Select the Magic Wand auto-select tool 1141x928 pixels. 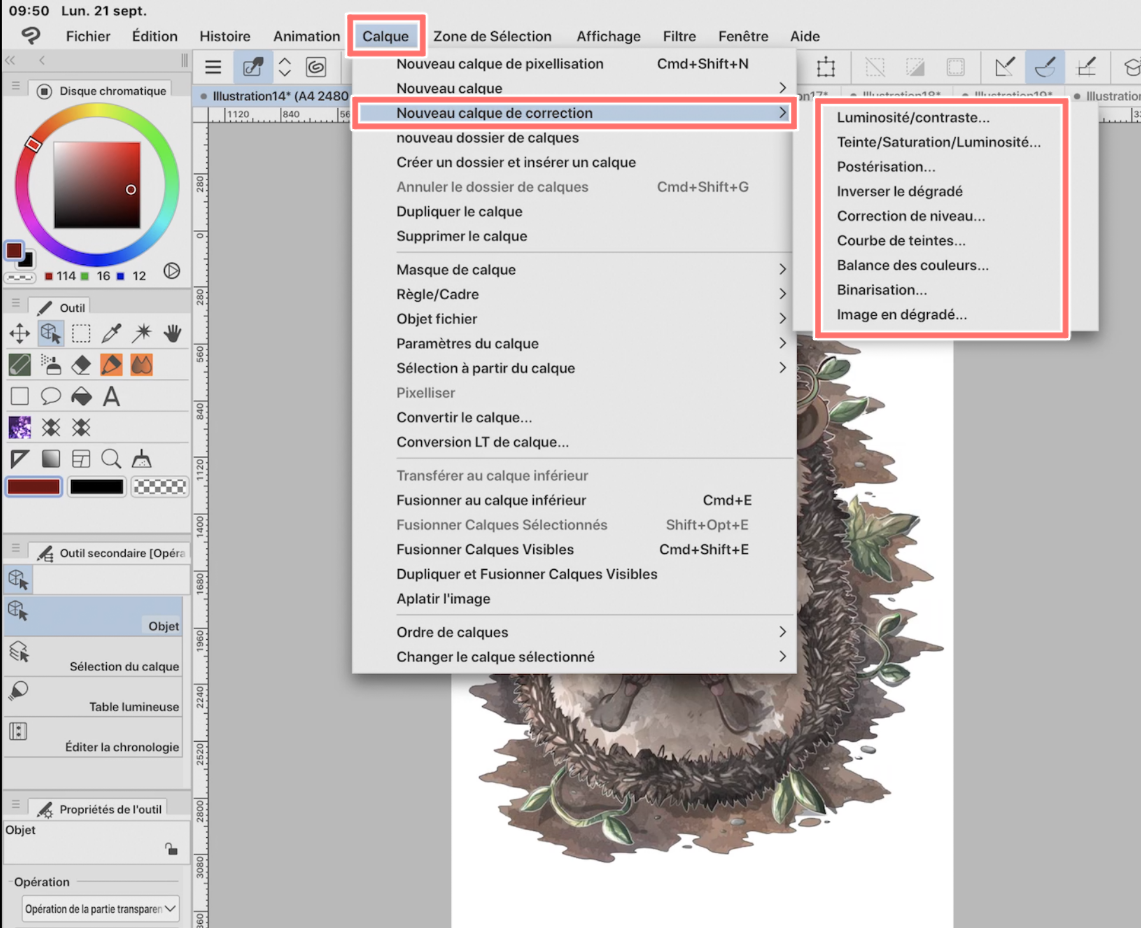coord(142,333)
